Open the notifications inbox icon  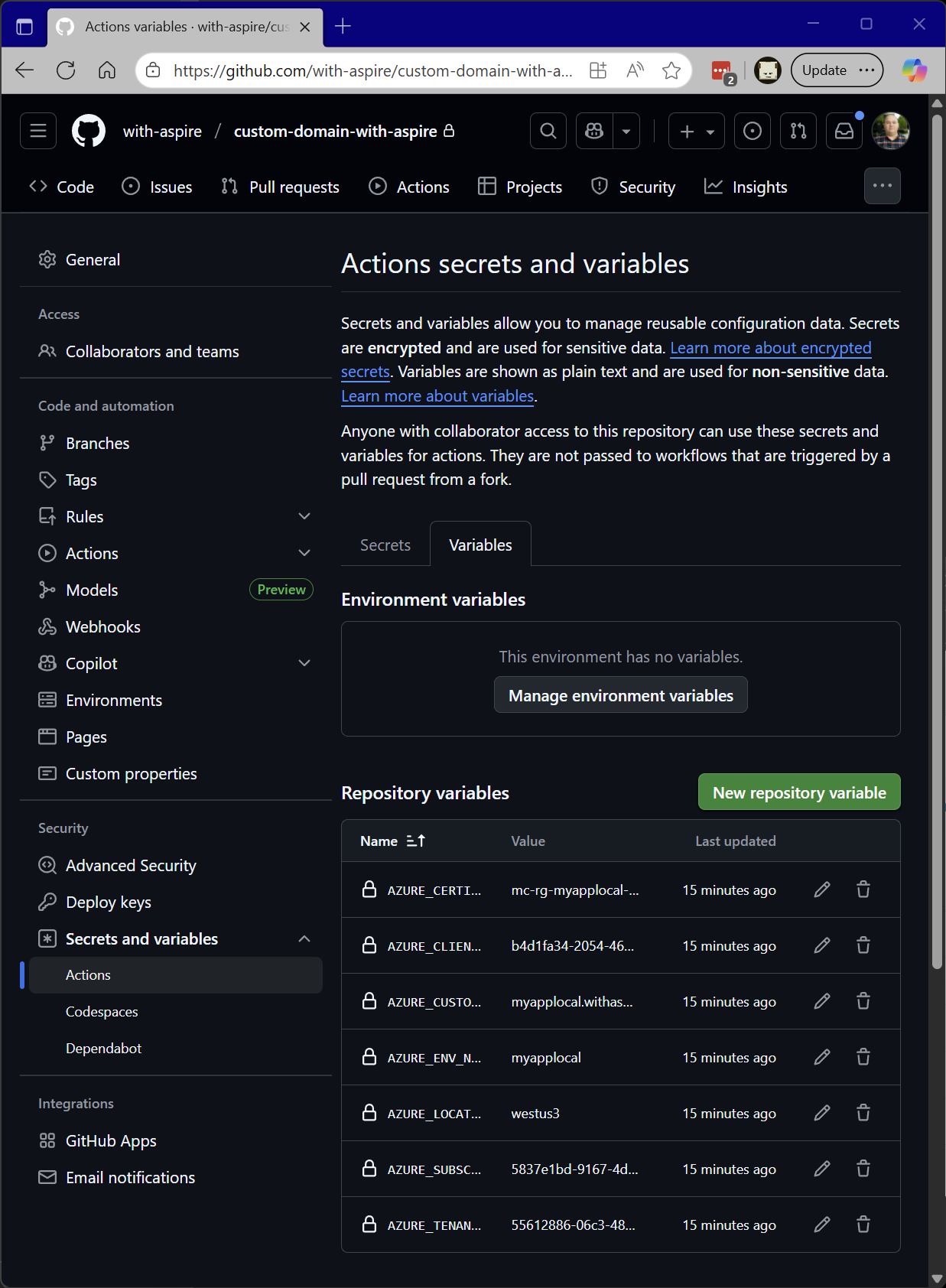click(x=844, y=132)
